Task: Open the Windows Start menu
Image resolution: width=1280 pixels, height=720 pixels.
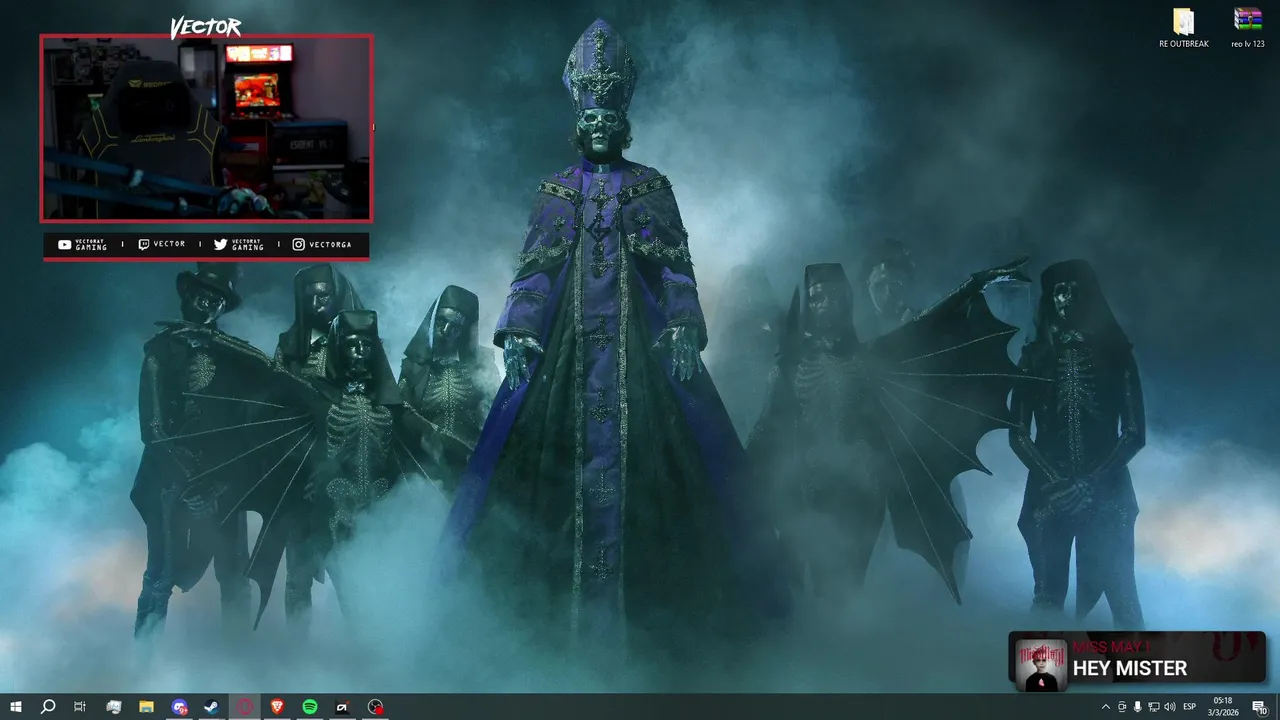Action: [x=16, y=707]
